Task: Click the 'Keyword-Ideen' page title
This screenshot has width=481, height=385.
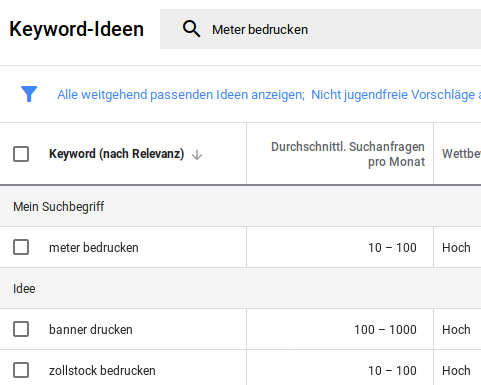Action: 76,29
